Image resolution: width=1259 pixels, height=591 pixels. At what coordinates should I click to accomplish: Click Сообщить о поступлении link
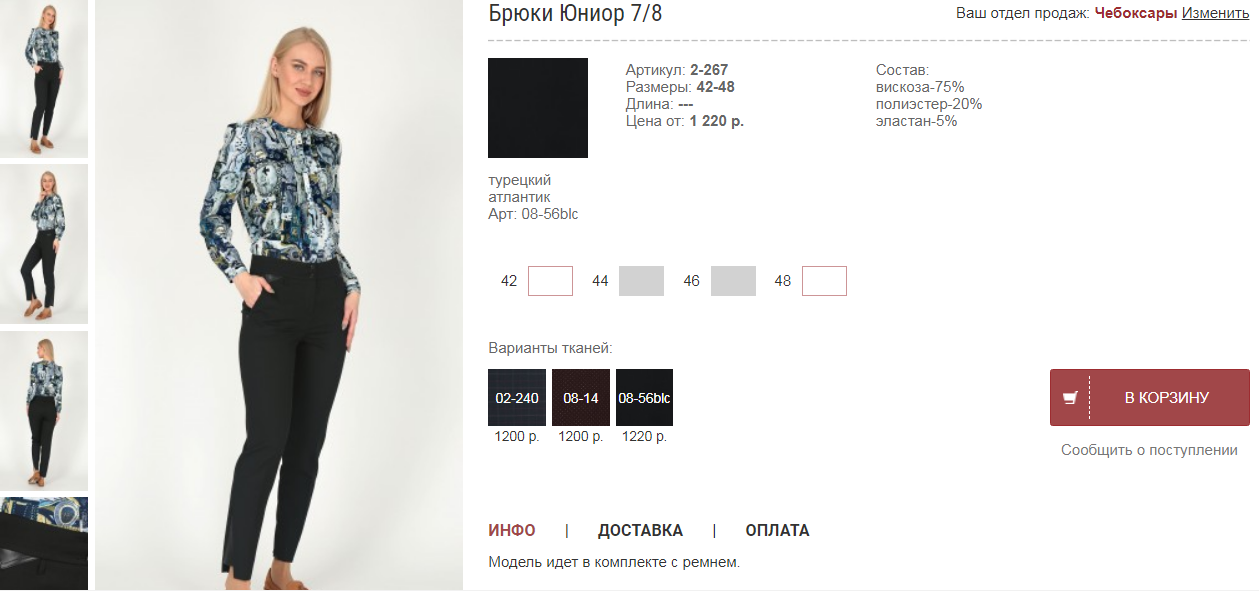pos(1149,450)
